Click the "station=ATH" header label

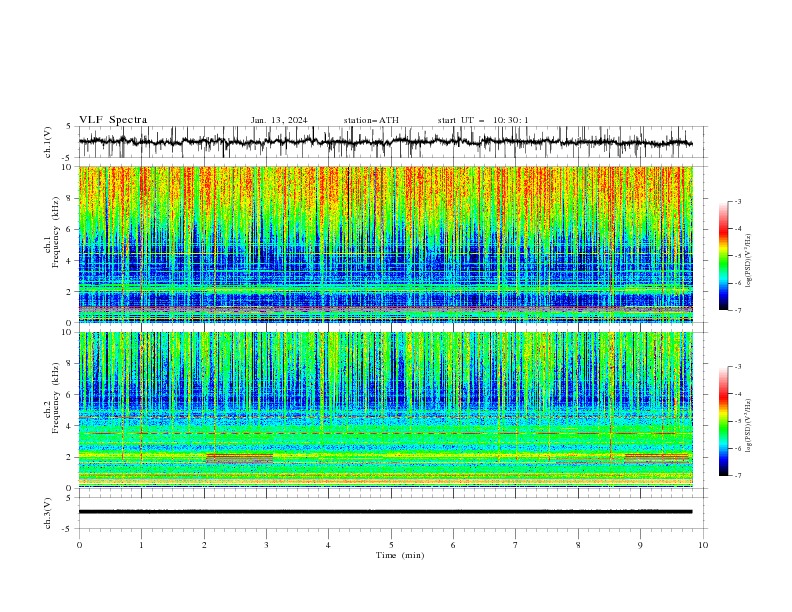click(371, 120)
